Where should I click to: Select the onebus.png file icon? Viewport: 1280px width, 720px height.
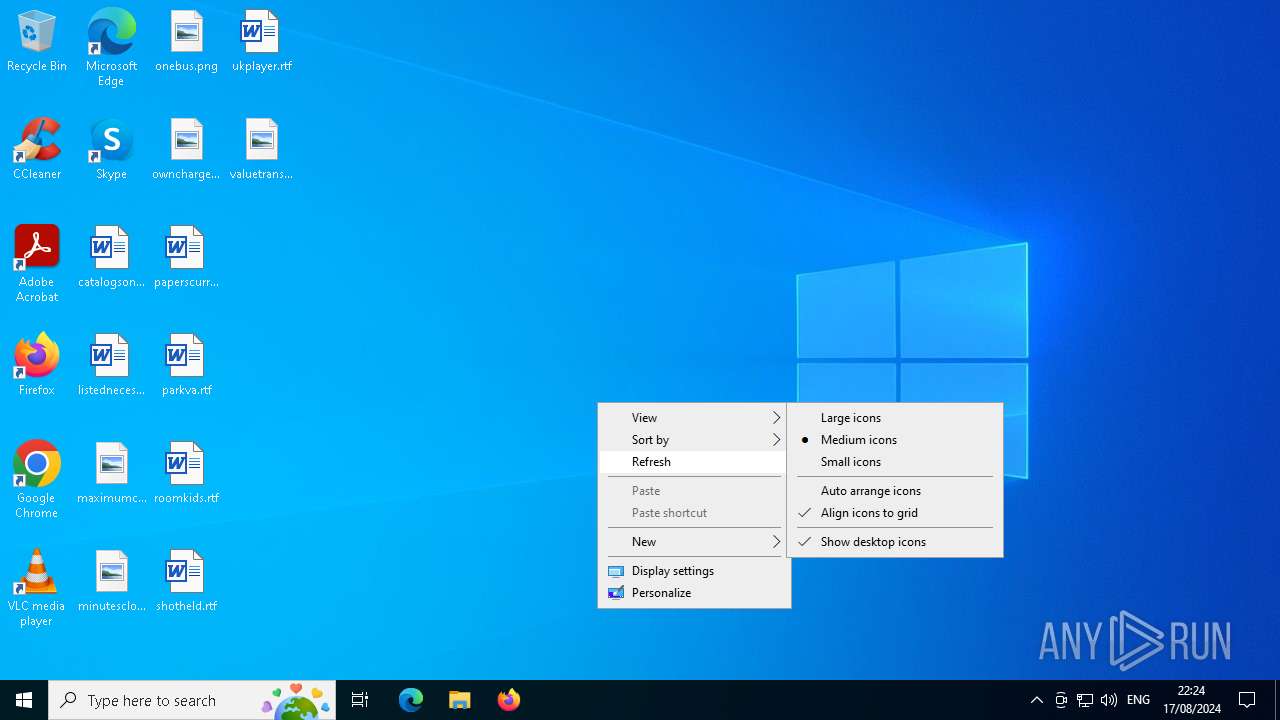click(186, 42)
